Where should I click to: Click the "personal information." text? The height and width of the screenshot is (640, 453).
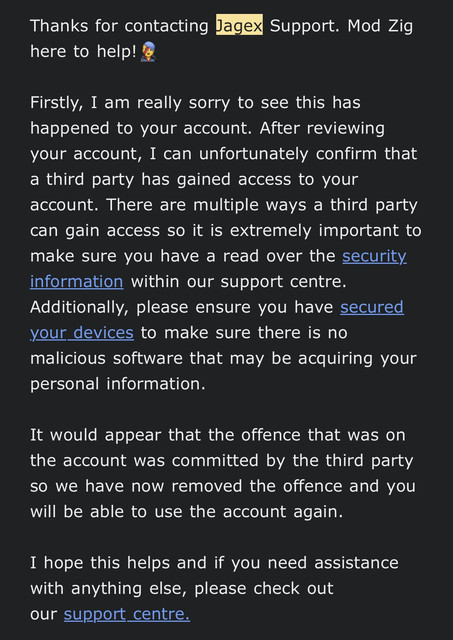click(118, 384)
